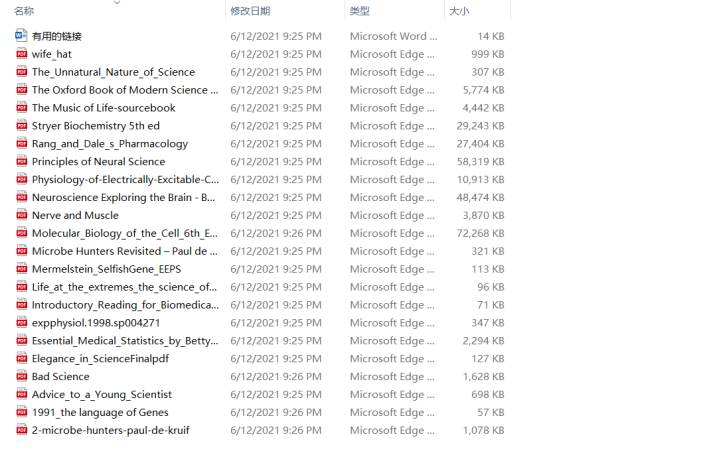Sort files by the 大小 column header
This screenshot has height=464, width=701.
459,11
